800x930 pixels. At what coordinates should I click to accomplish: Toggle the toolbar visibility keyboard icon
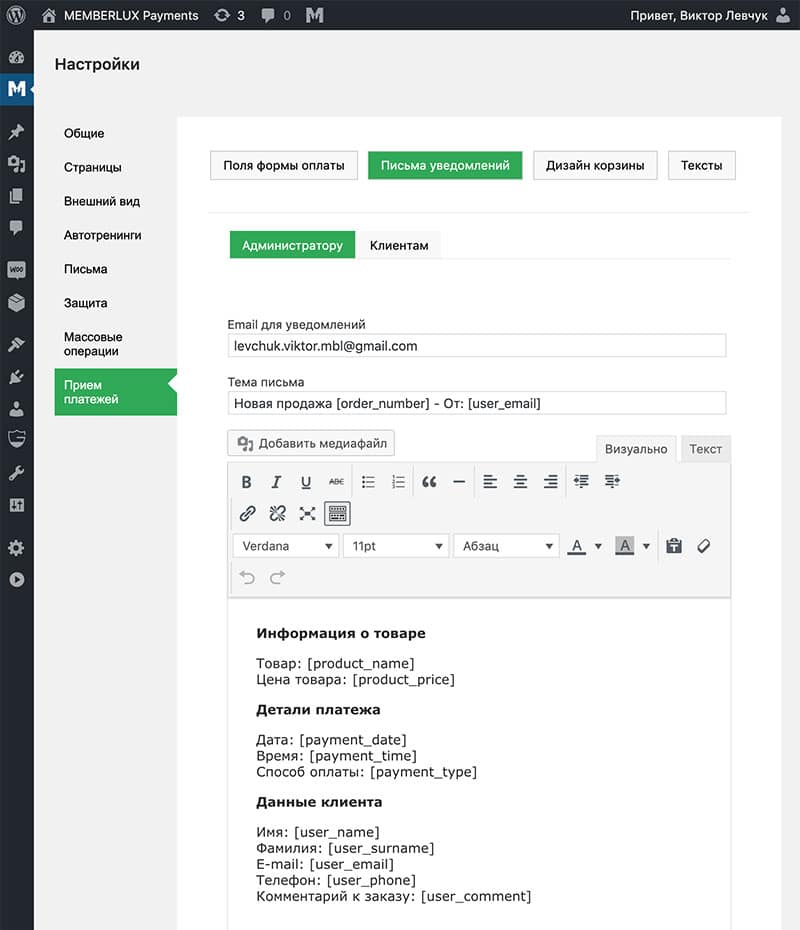pos(337,514)
